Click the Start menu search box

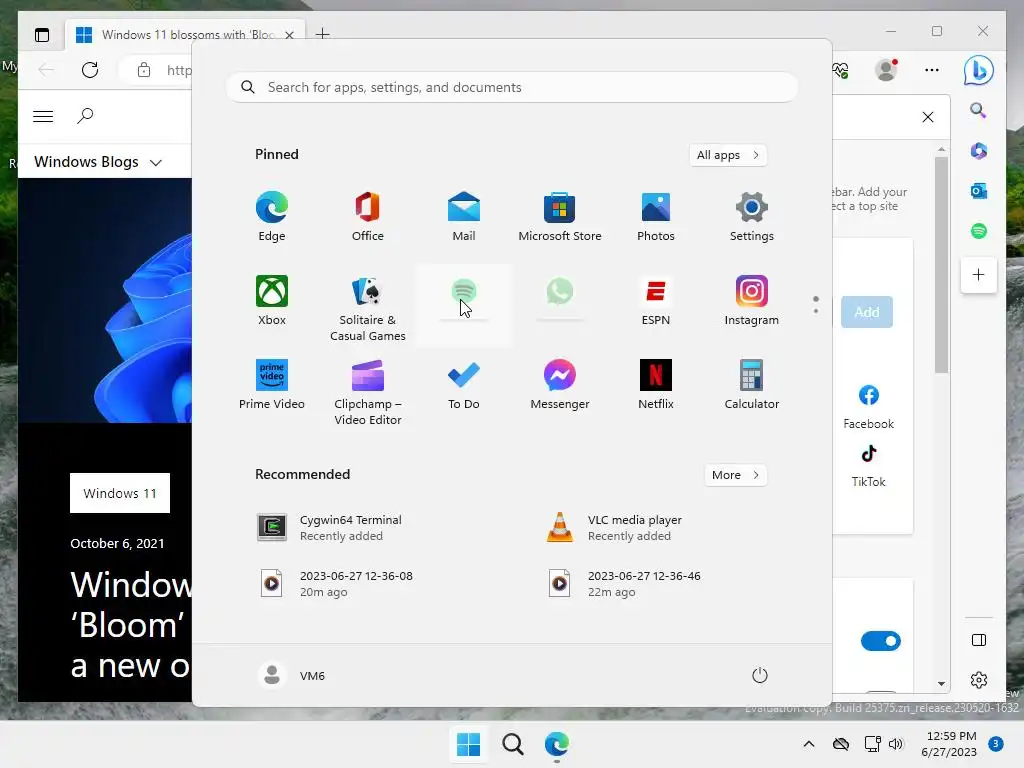[x=512, y=88]
